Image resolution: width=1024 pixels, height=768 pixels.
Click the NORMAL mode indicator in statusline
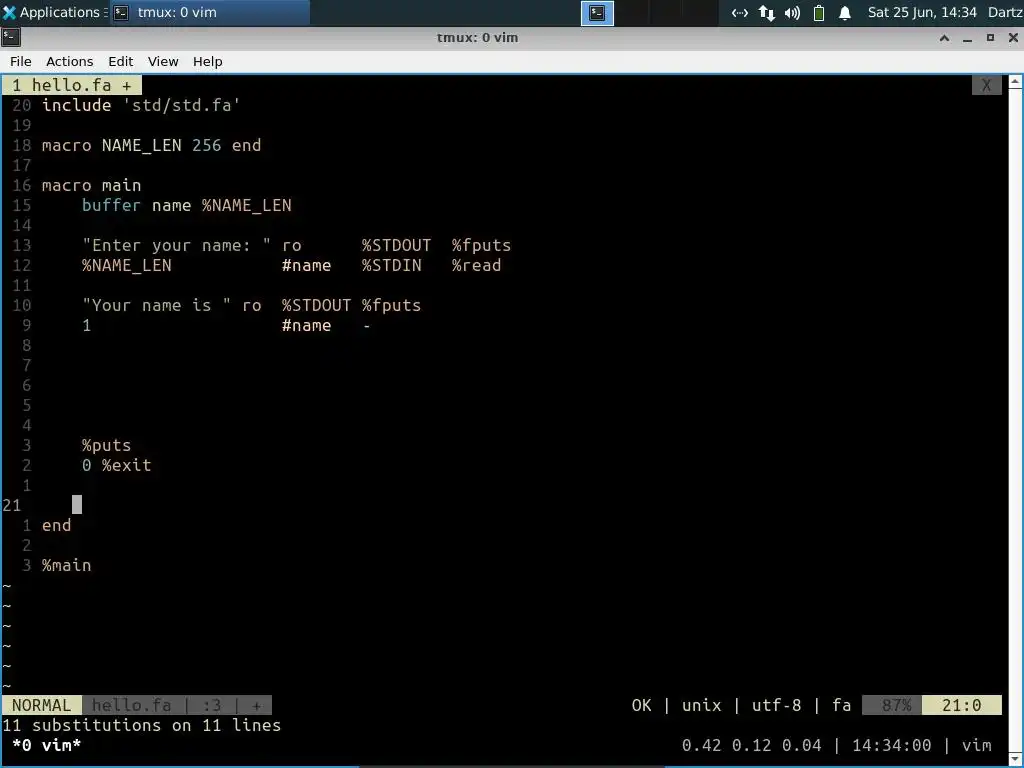41,705
